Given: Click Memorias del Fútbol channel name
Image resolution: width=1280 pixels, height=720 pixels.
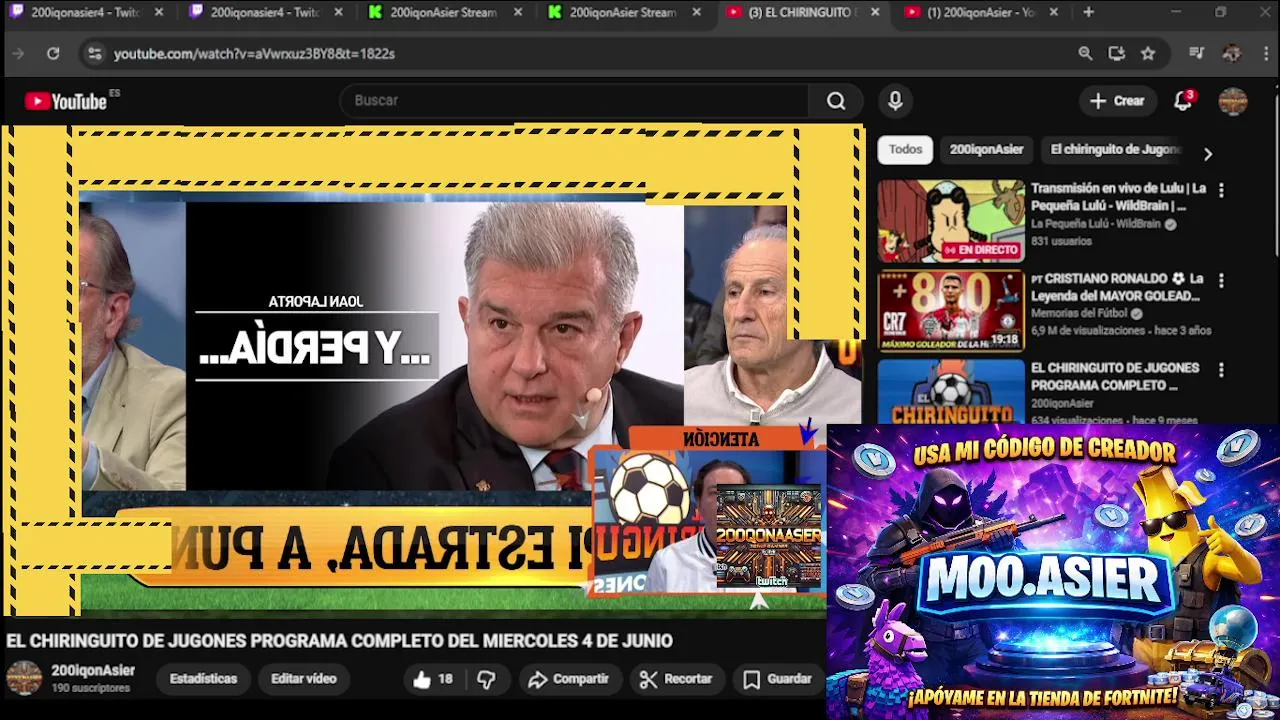Looking at the screenshot, I should click(1079, 314).
